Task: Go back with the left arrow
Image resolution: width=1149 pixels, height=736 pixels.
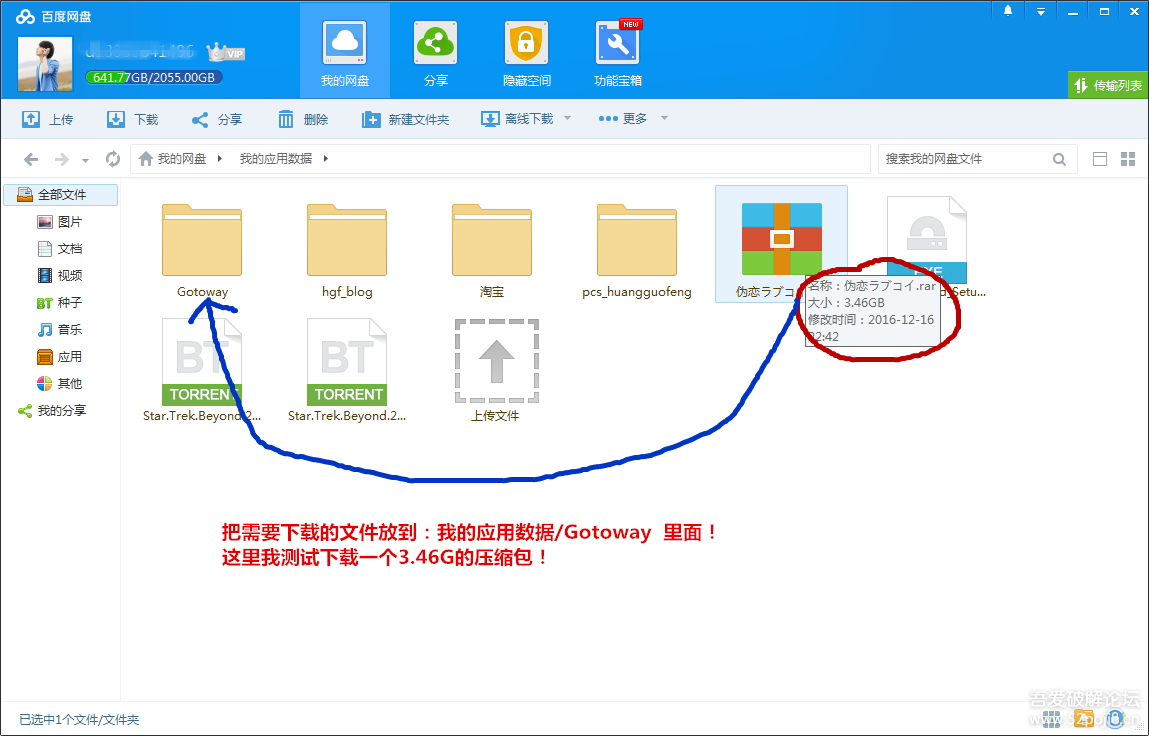Action: coord(31,159)
